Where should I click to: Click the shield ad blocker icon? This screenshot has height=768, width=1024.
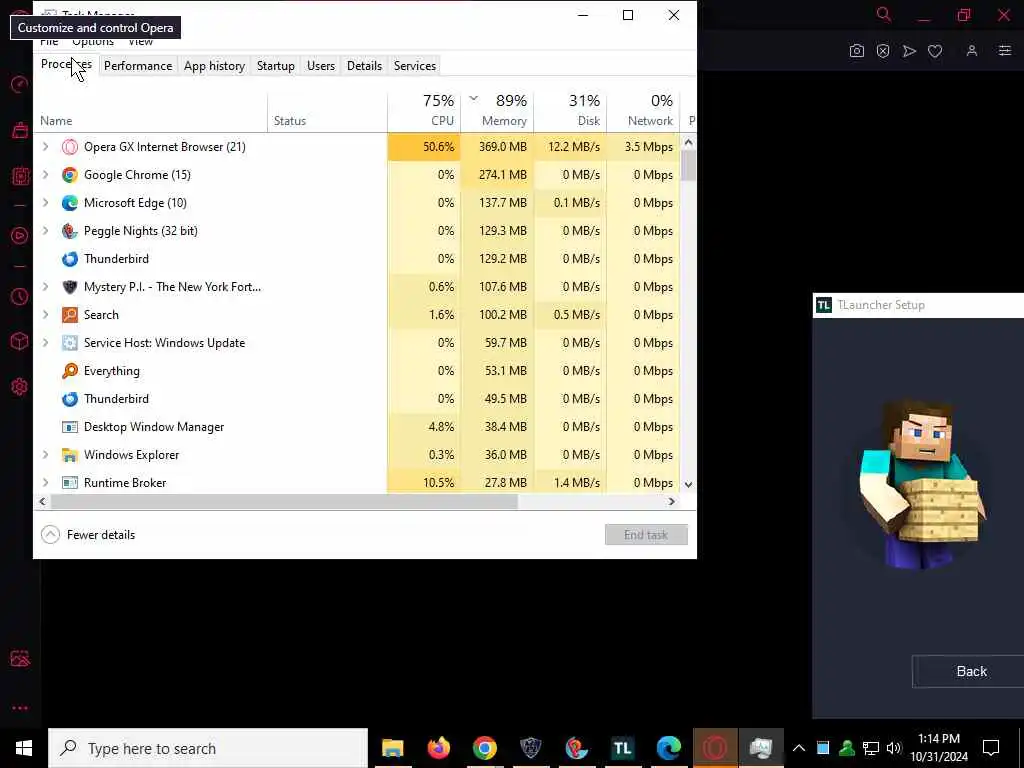(883, 51)
